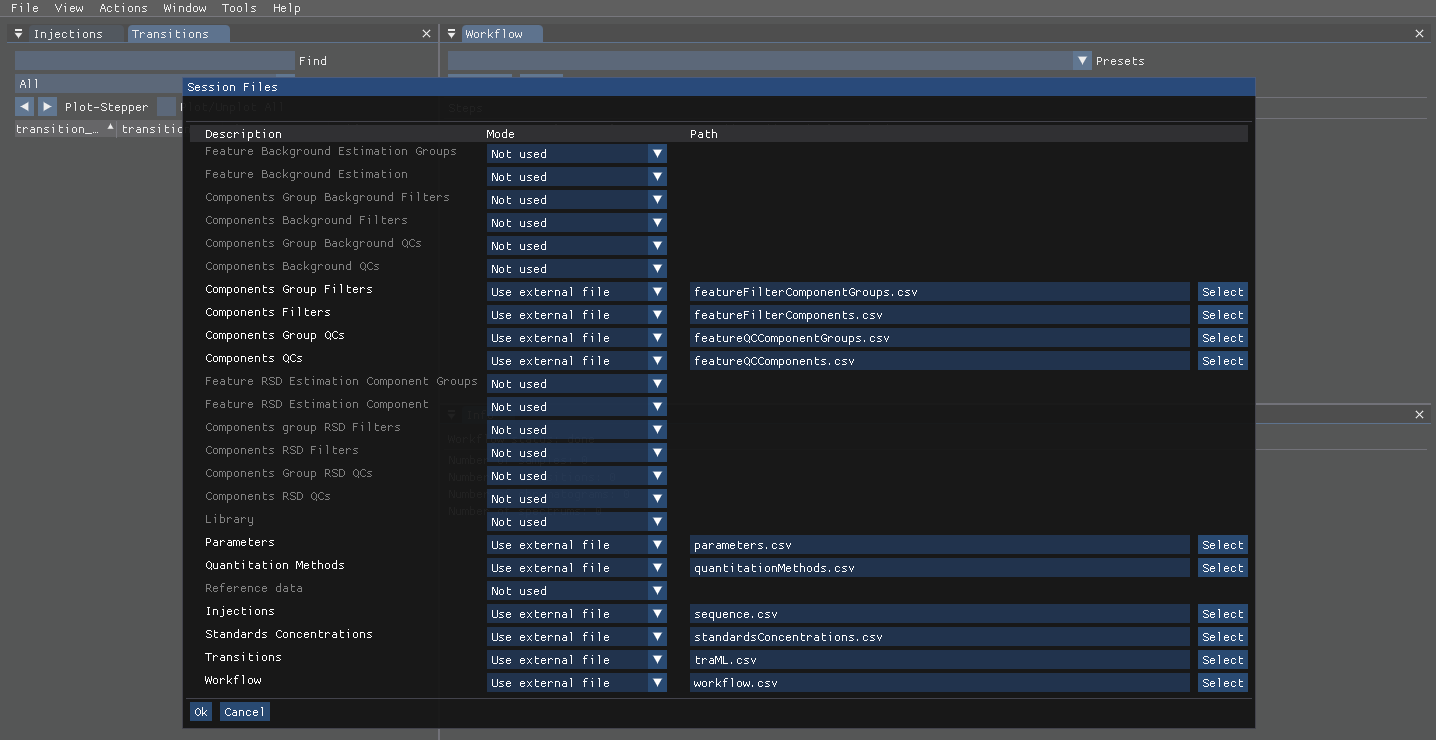Click the Session Files title bar
1436x740 pixels.
pyautogui.click(x=718, y=87)
